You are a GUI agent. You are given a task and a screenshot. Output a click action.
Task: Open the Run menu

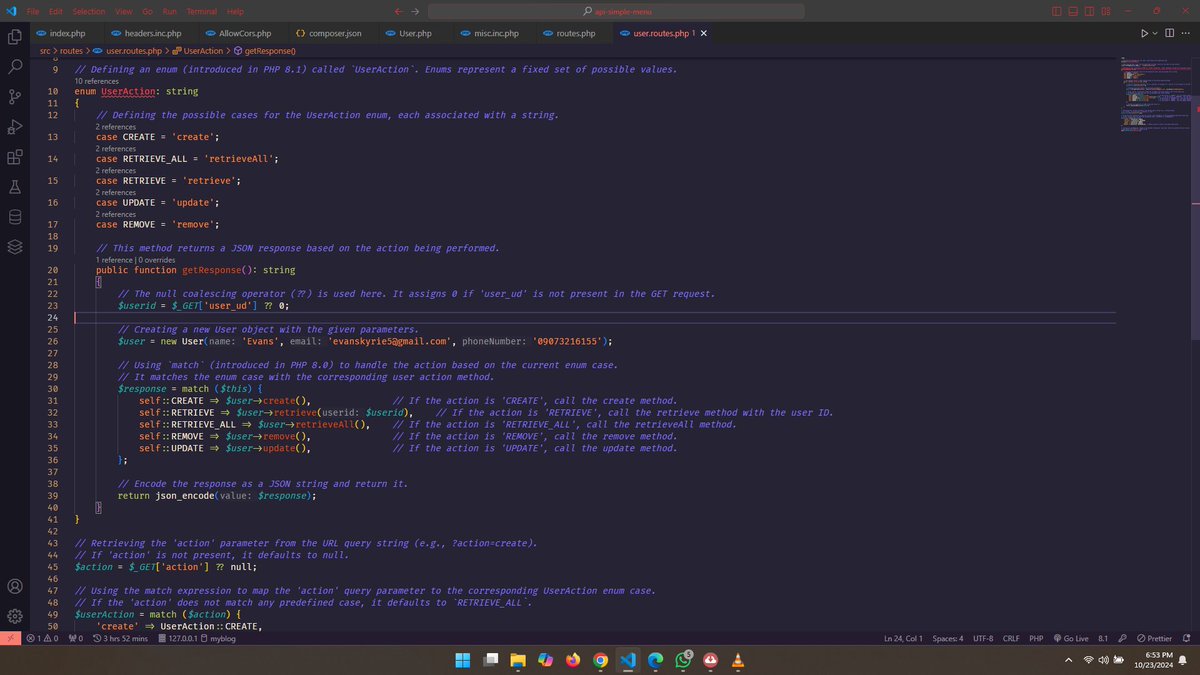coord(170,10)
